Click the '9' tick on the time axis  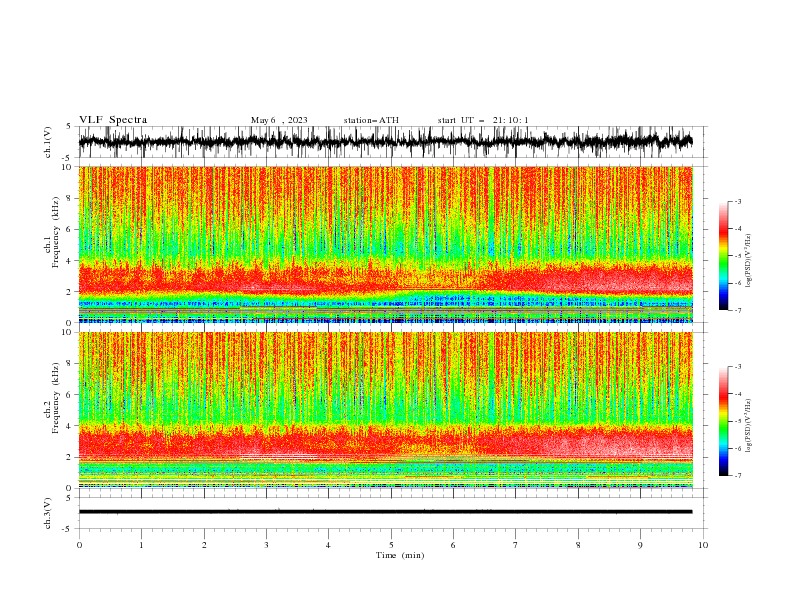click(x=640, y=545)
